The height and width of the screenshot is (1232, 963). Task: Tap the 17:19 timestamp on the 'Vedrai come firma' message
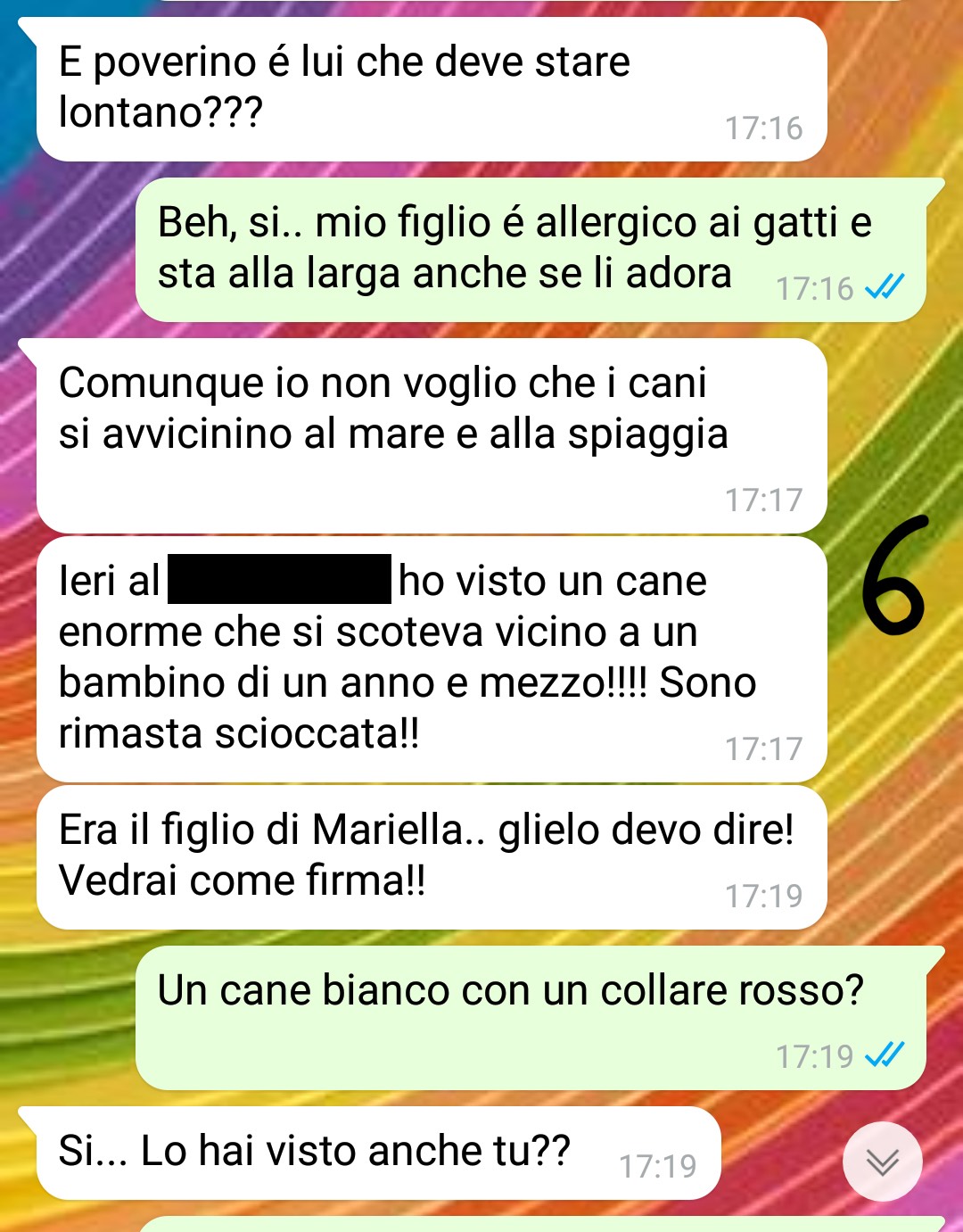(763, 896)
